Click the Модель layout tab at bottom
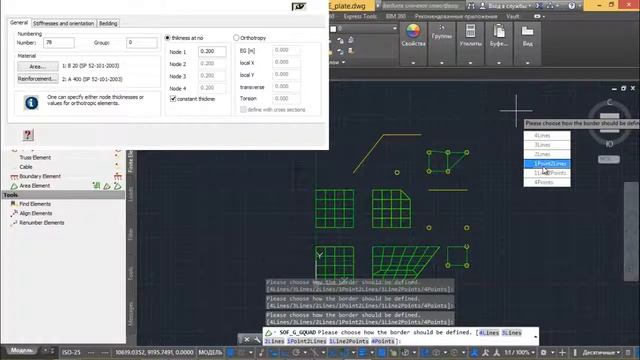This screenshot has width=640, height=360. coord(21,351)
